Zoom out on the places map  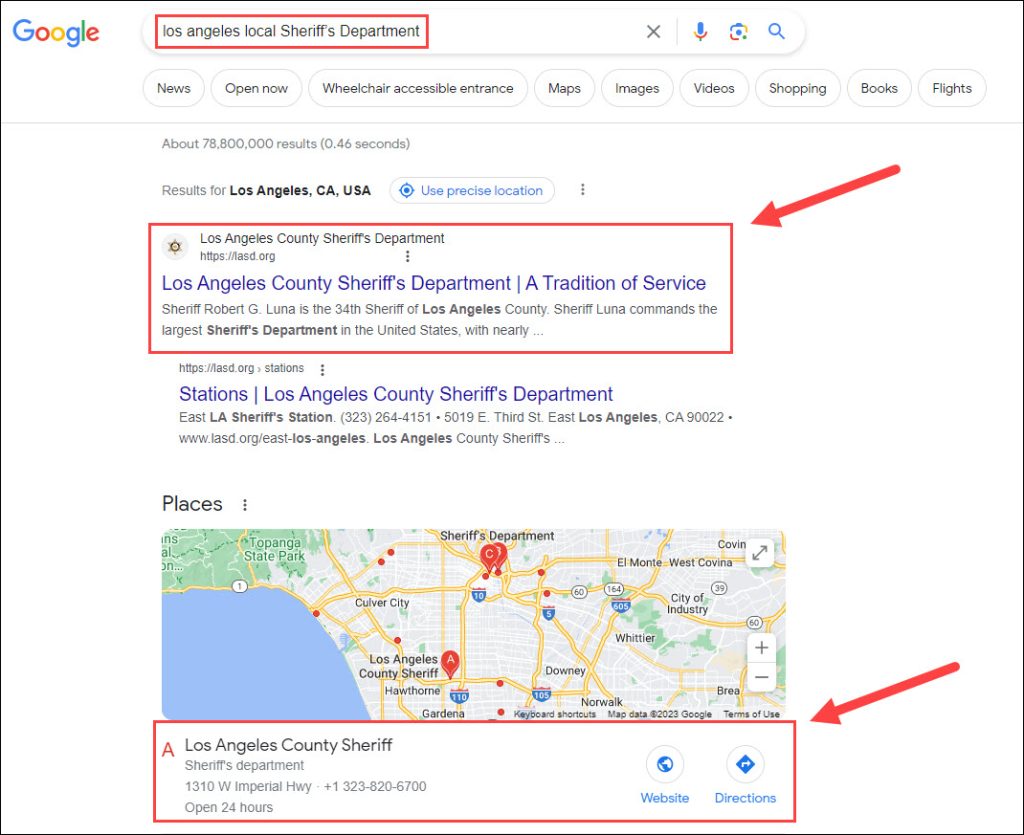pyautogui.click(x=761, y=677)
